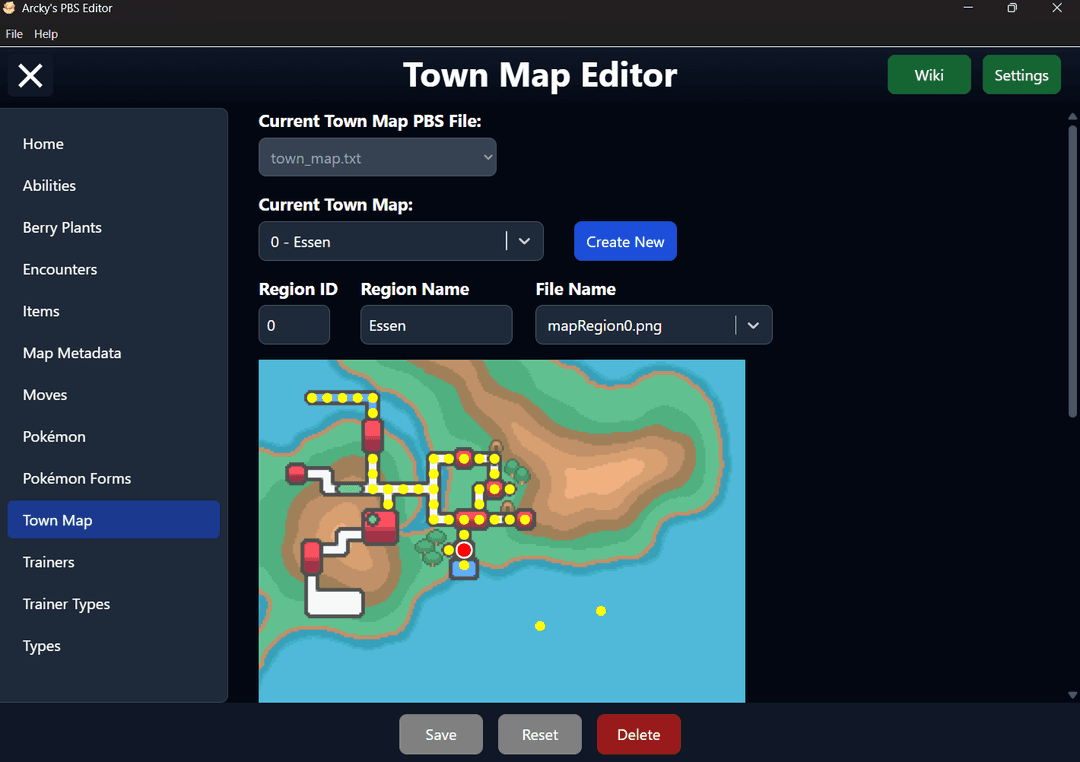Open the Help menu
The height and width of the screenshot is (762, 1080).
[x=46, y=34]
